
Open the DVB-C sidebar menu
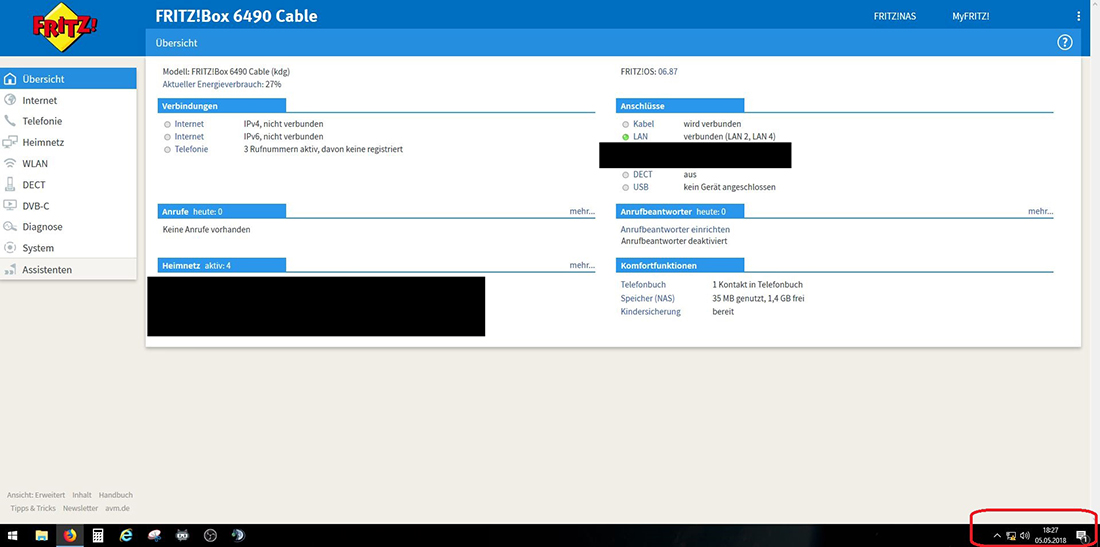tap(68, 206)
